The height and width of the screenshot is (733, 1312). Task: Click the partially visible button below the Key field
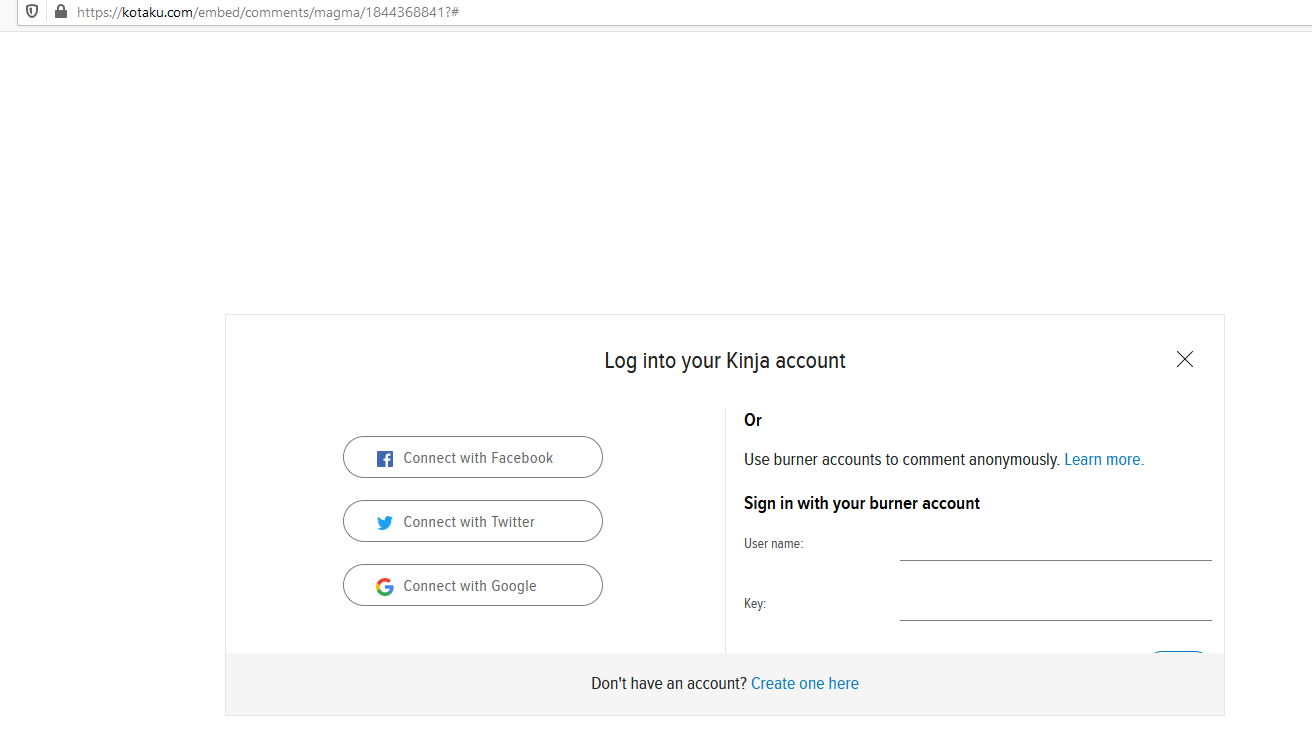pyautogui.click(x=1178, y=652)
